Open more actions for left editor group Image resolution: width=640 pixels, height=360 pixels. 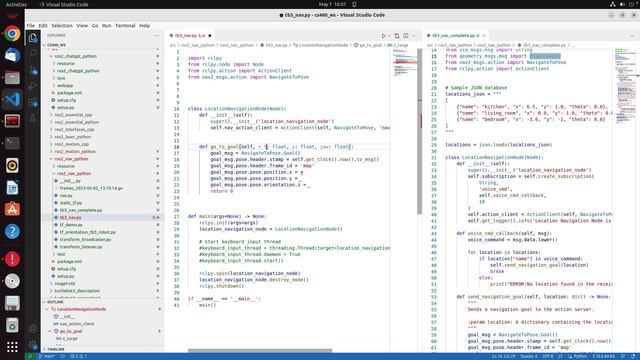414,36
